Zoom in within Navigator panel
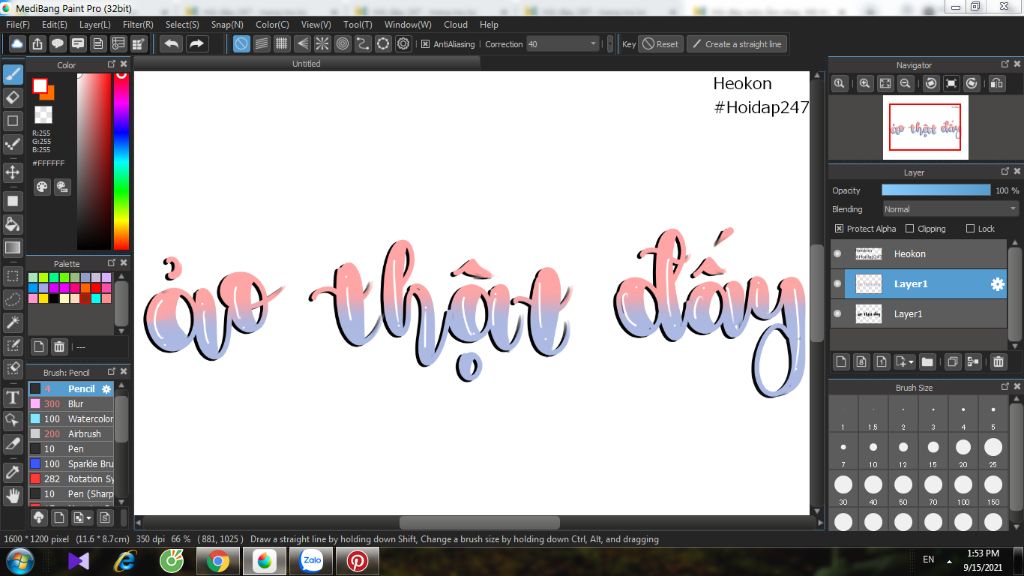Viewport: 1024px width, 576px height. tap(865, 84)
